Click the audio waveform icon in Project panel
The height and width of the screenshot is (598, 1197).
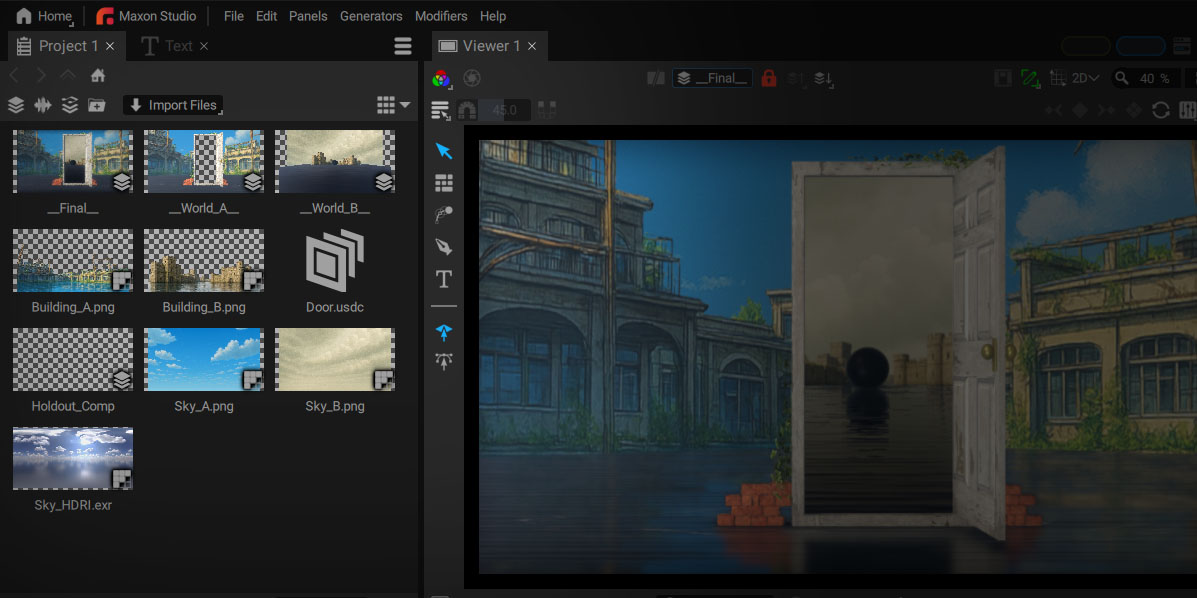pyautogui.click(x=43, y=105)
